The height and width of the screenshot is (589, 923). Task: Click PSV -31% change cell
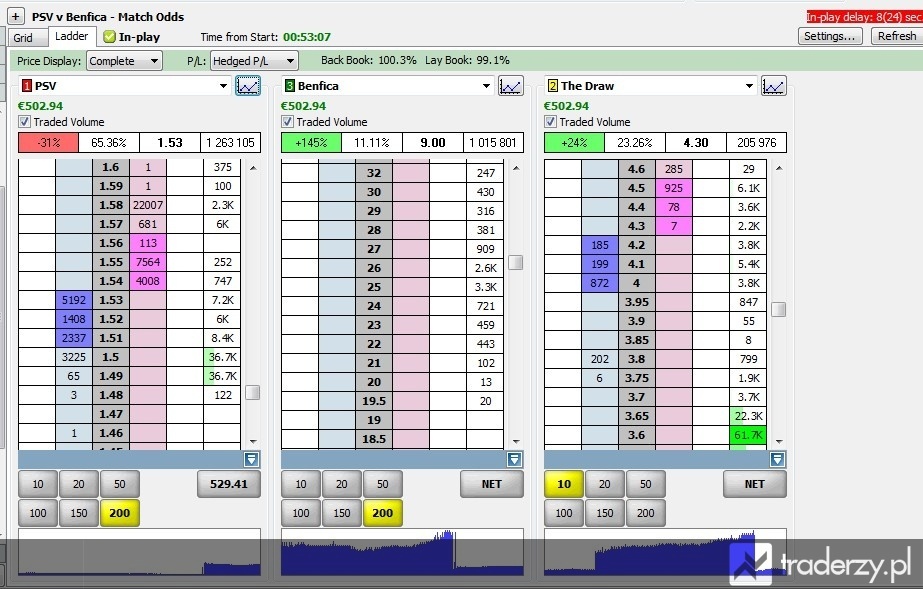(x=48, y=143)
